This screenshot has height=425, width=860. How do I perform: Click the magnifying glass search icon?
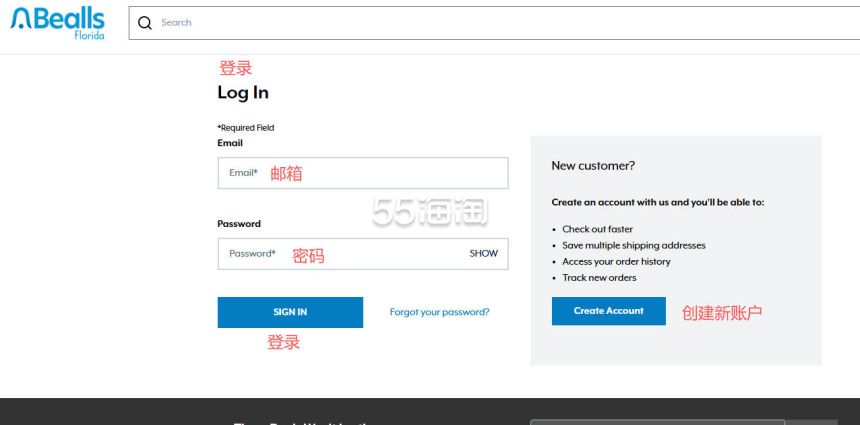coord(145,23)
